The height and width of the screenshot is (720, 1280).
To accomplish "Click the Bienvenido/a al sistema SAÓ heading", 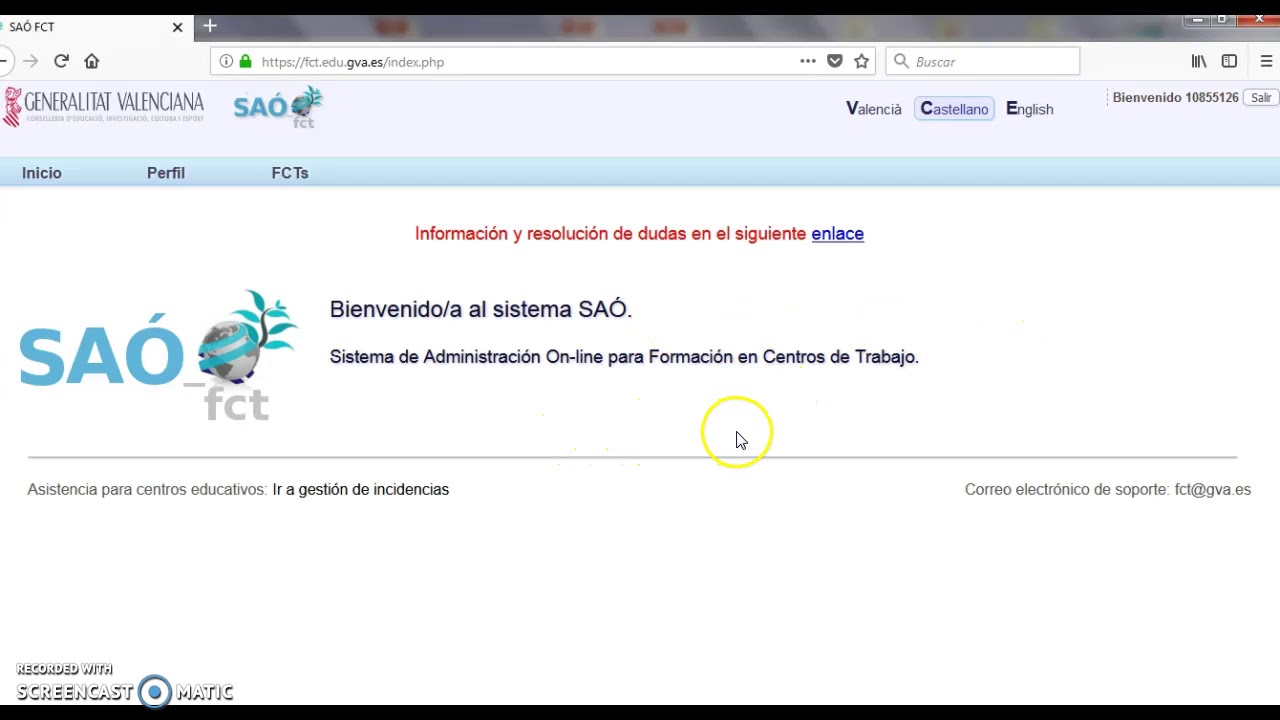I will (x=481, y=309).
